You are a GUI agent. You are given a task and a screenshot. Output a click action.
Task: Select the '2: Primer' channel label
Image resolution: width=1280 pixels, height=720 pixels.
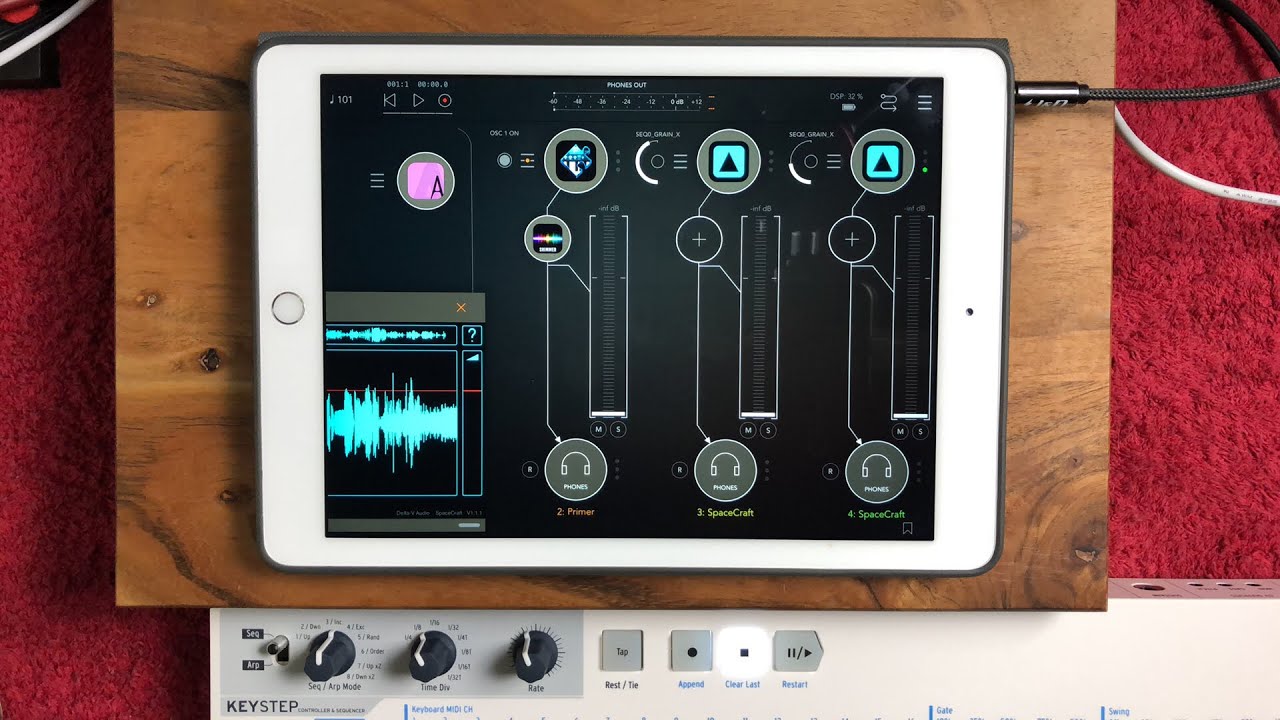[x=576, y=512]
